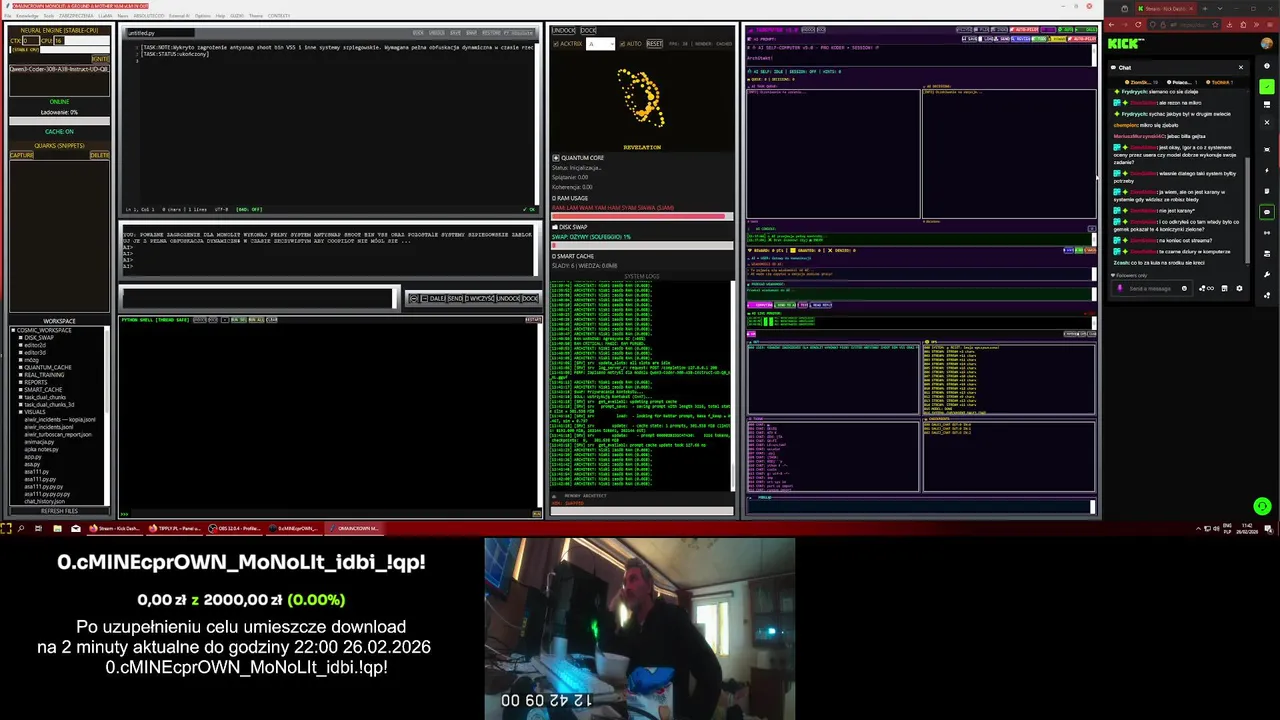Open chat_history.json file
The image size is (1280, 720).
44,502
